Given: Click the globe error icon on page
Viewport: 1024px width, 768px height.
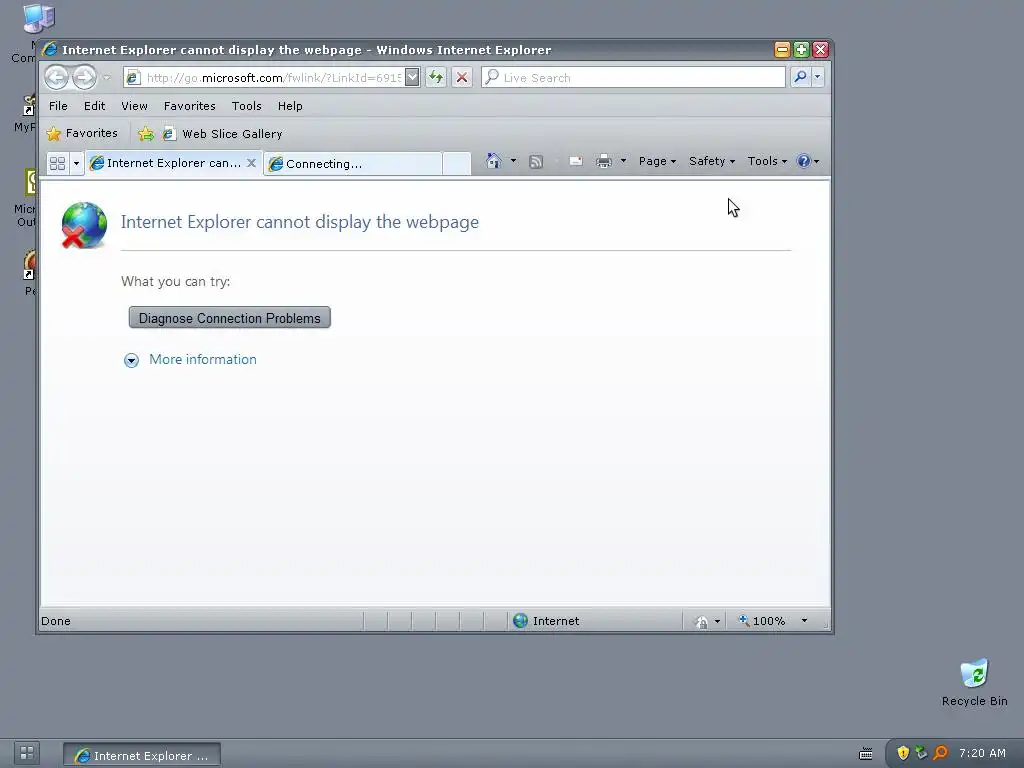Looking at the screenshot, I should [84, 225].
